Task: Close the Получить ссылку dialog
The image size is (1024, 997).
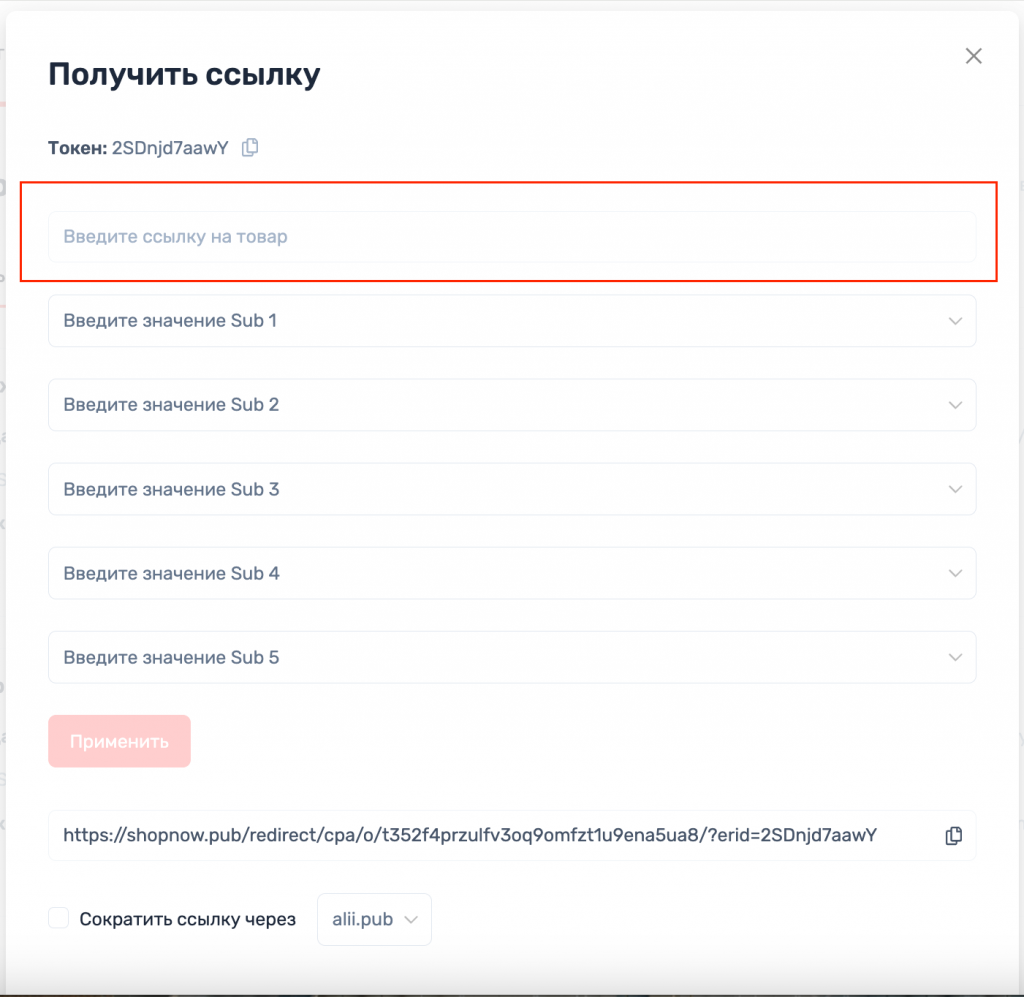Action: pos(973,56)
